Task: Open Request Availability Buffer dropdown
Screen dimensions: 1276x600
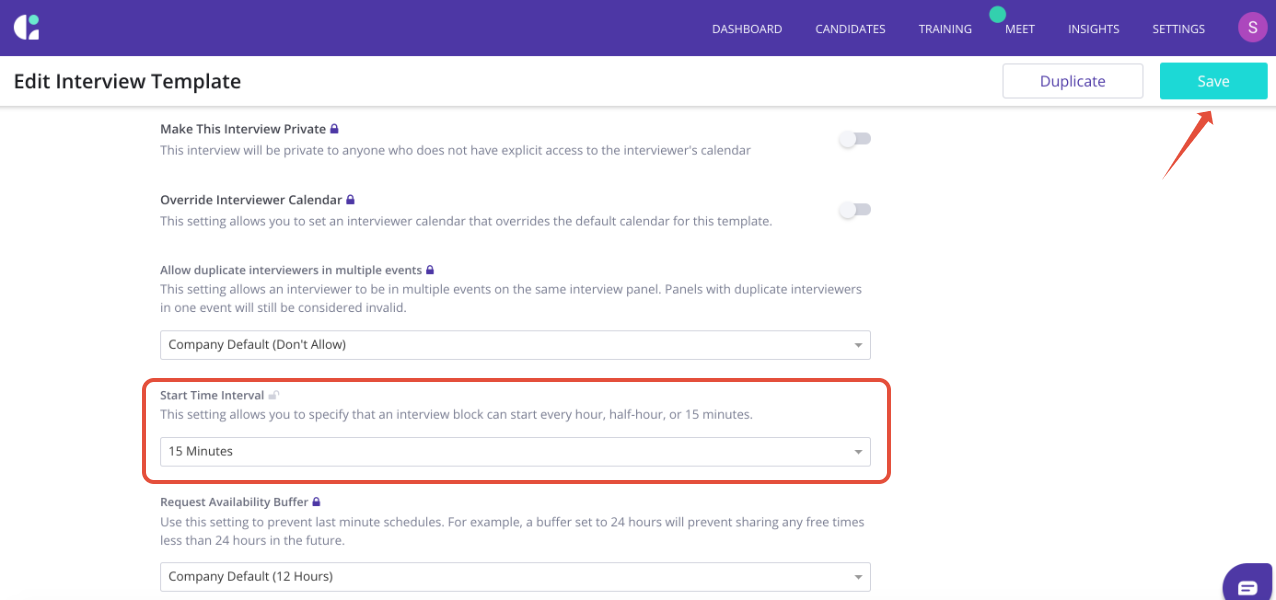Action: coord(515,577)
